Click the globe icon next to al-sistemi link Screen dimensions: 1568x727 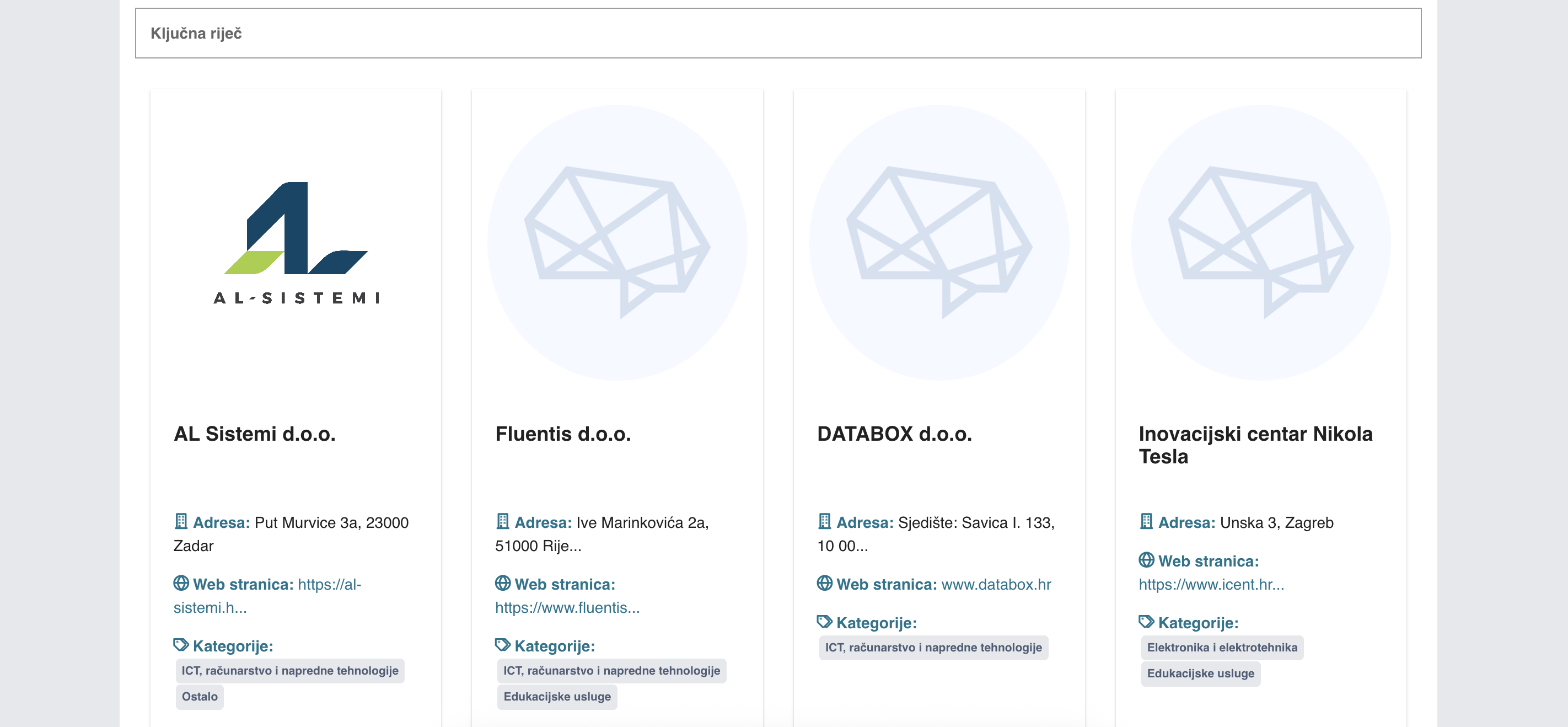[181, 583]
